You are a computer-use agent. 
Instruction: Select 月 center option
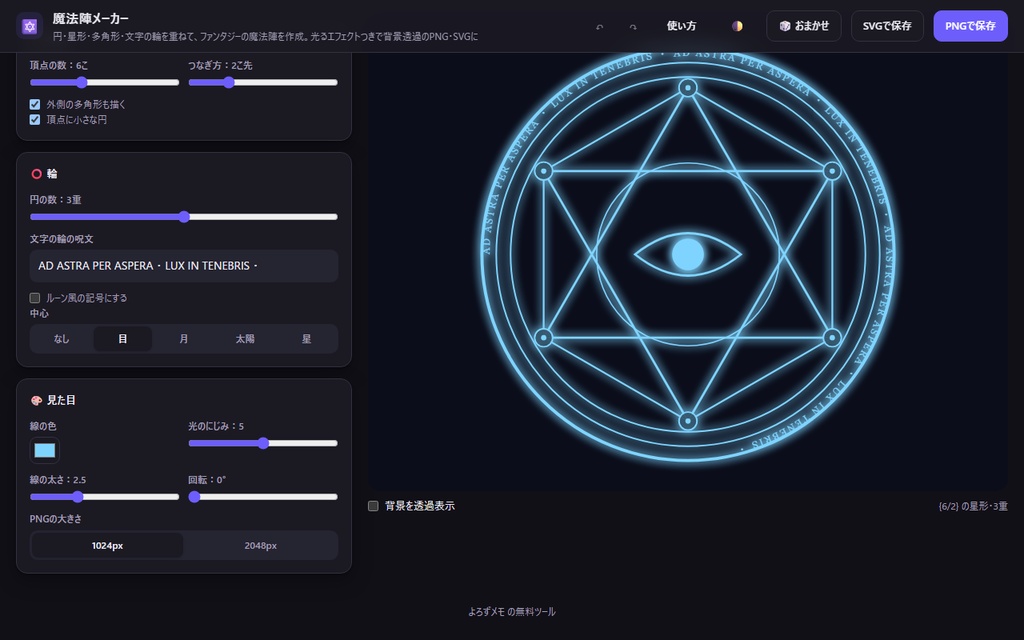pos(184,339)
